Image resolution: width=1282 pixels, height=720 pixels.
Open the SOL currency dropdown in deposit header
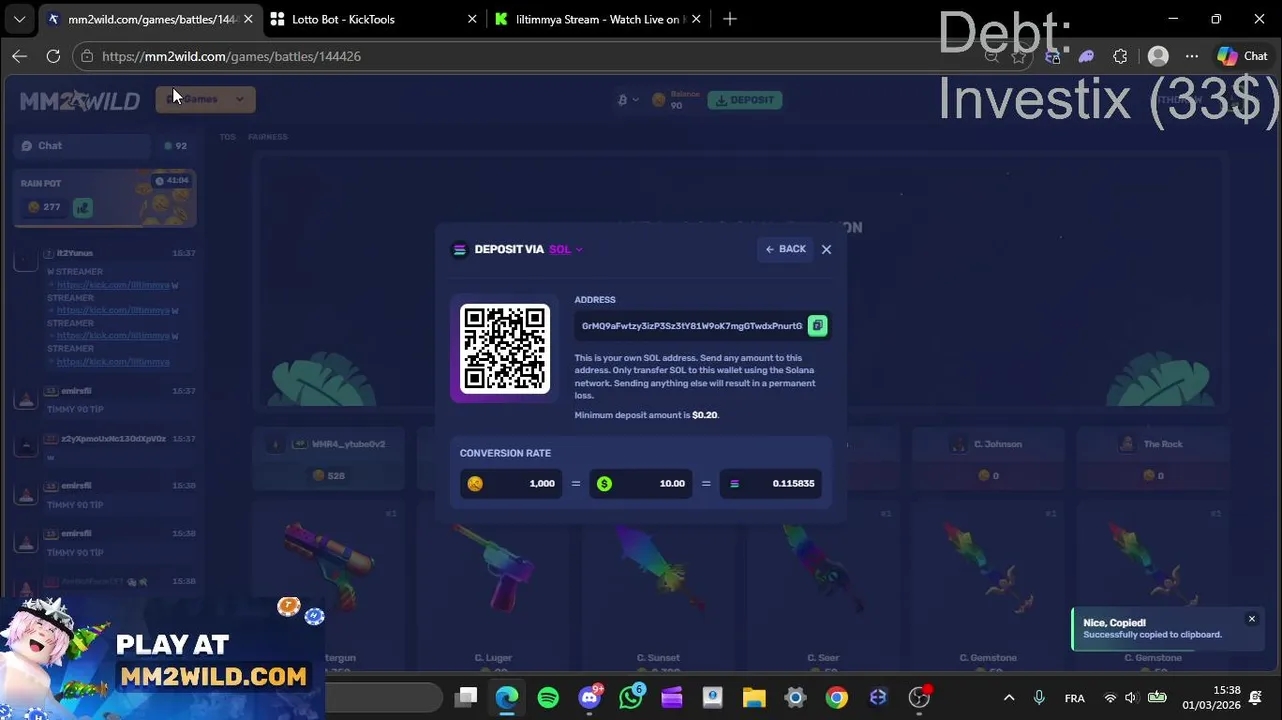coord(565,249)
